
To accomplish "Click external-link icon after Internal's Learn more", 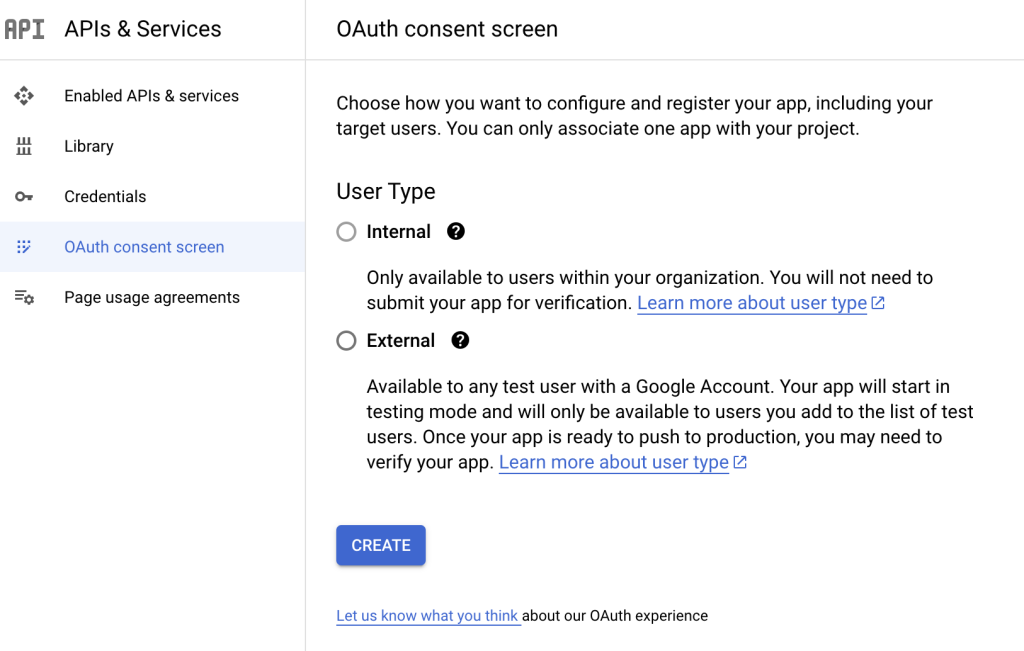I will (x=878, y=303).
